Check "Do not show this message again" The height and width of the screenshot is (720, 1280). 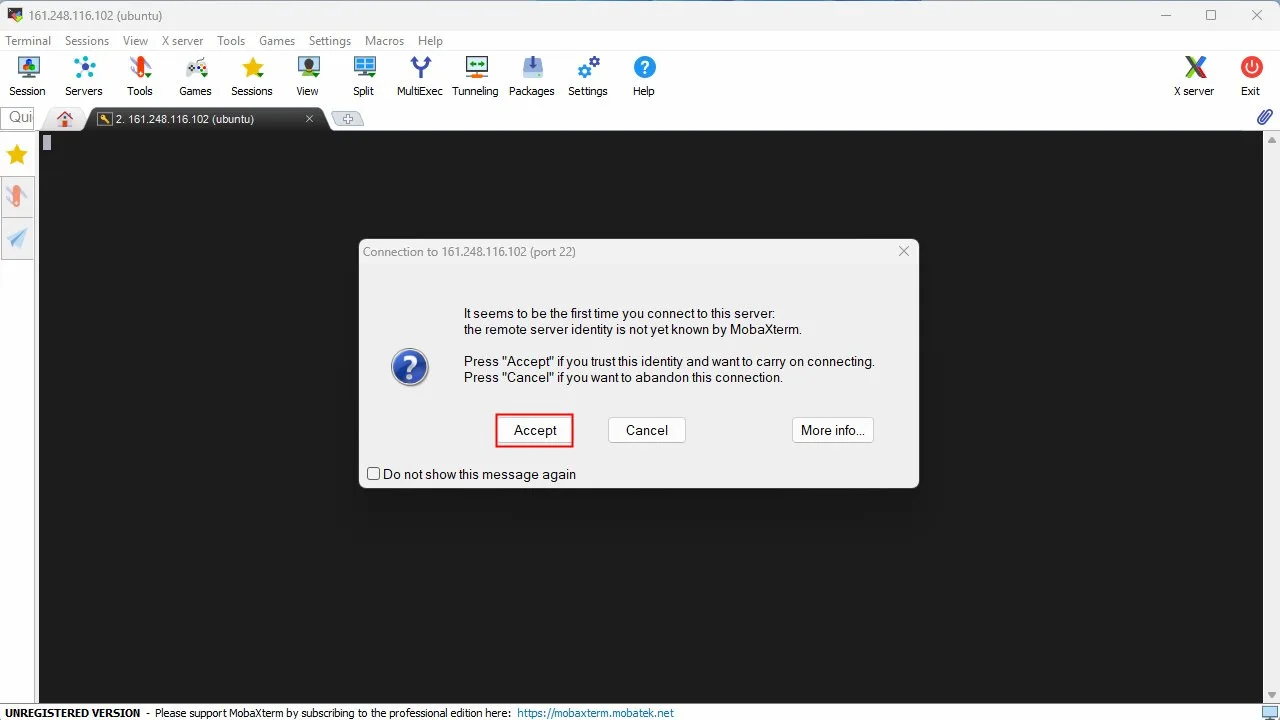click(373, 474)
